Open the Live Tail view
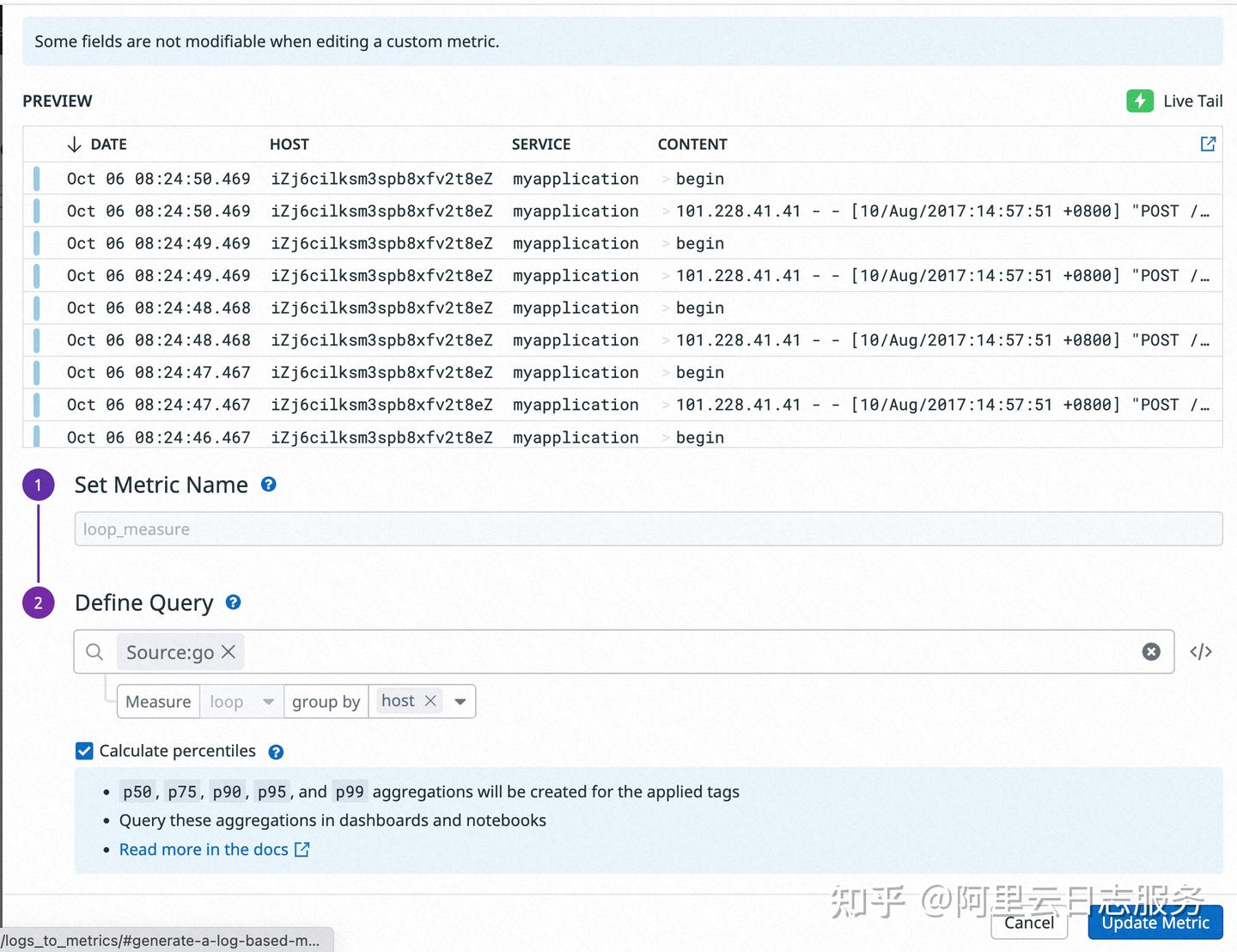Screen dimensions: 1237x952 [x=1176, y=101]
